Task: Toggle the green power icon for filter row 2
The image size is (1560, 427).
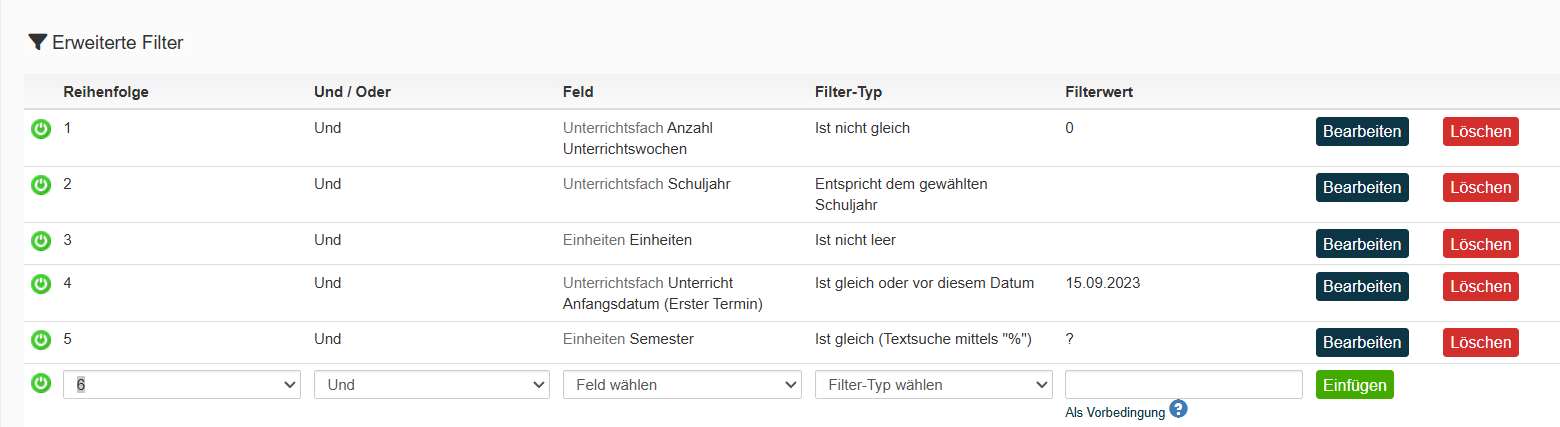Action: coord(41,185)
